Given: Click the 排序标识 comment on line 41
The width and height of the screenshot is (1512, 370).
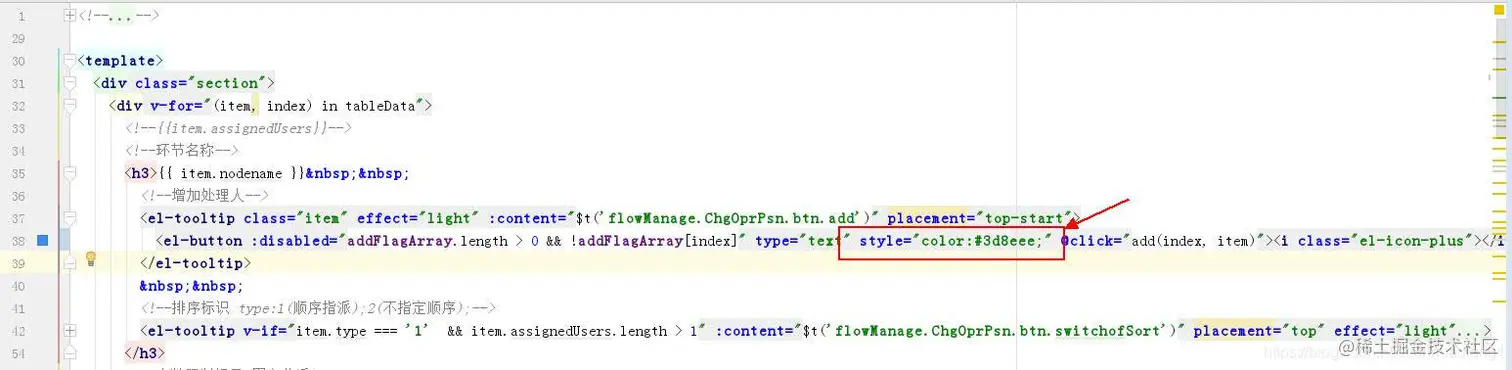Looking at the screenshot, I should [x=318, y=308].
